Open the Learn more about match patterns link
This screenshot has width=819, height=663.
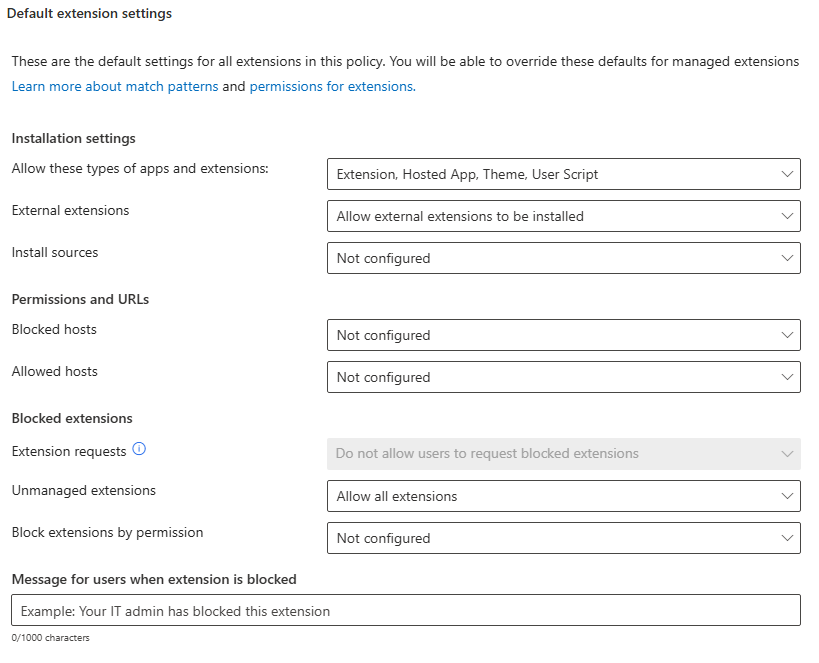coord(115,87)
